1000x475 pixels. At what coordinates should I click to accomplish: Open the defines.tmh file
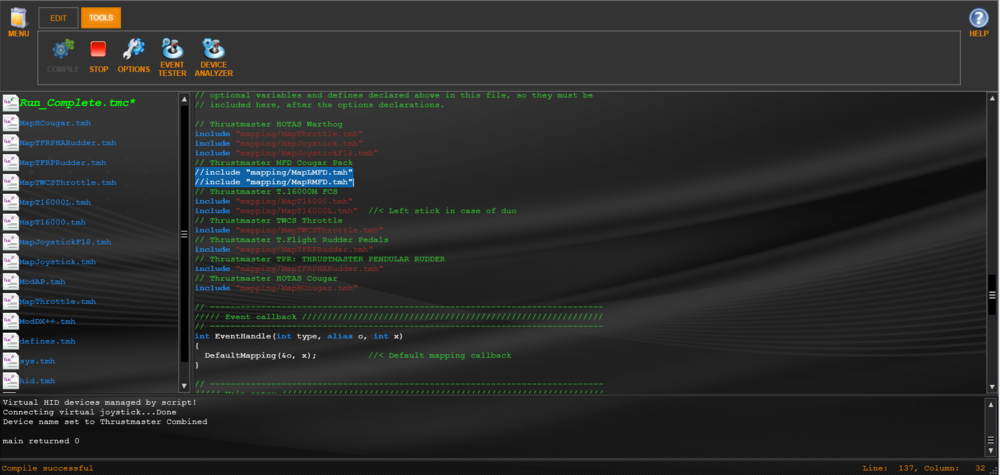(x=47, y=341)
